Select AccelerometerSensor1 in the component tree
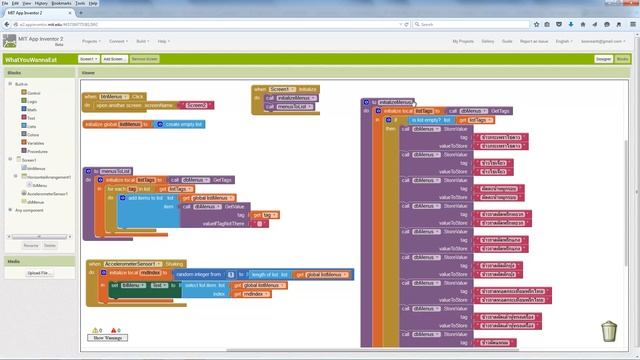The image size is (640, 360). tap(44, 193)
